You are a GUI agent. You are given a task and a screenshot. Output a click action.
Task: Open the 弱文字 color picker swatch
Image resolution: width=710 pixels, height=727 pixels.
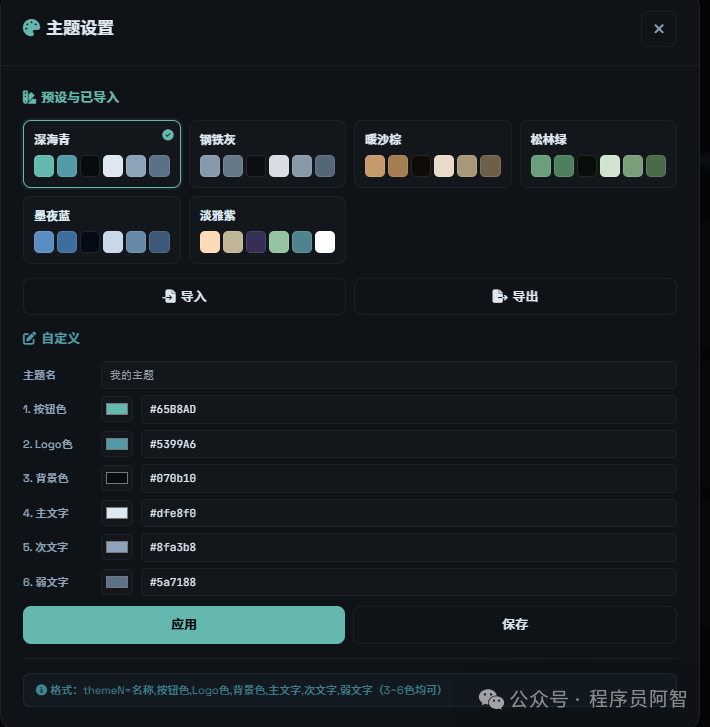click(117, 582)
